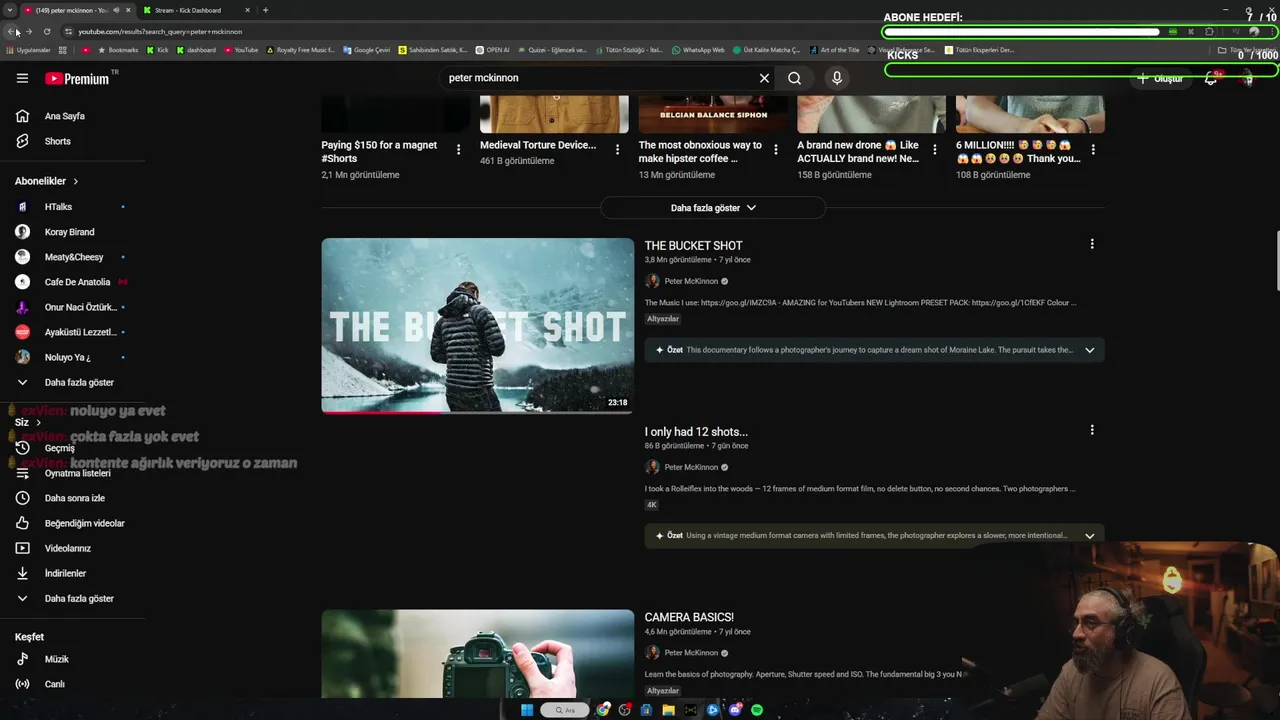Play THE BUCKET SHOT video thumbnail

478,325
